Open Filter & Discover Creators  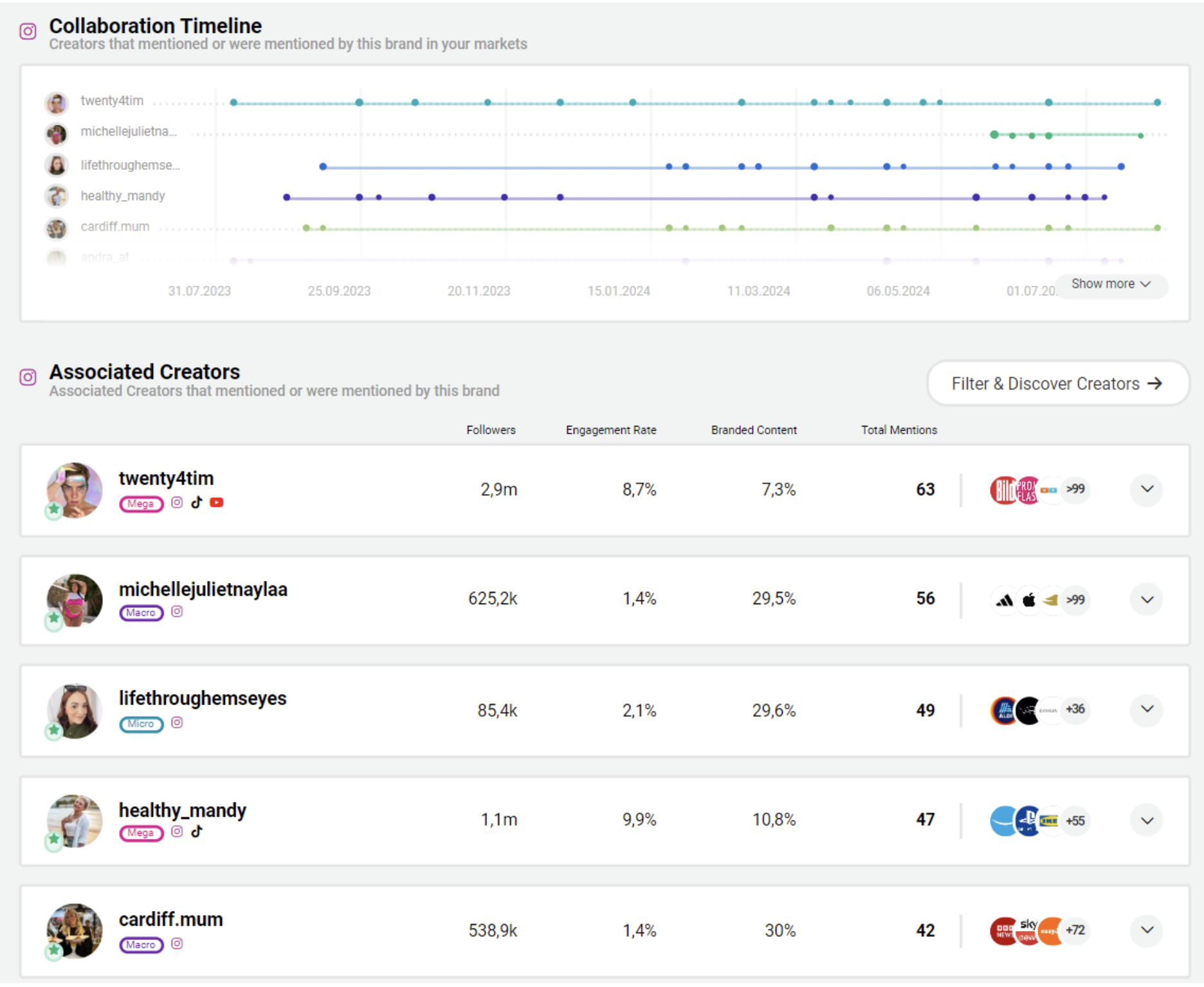click(x=1057, y=383)
